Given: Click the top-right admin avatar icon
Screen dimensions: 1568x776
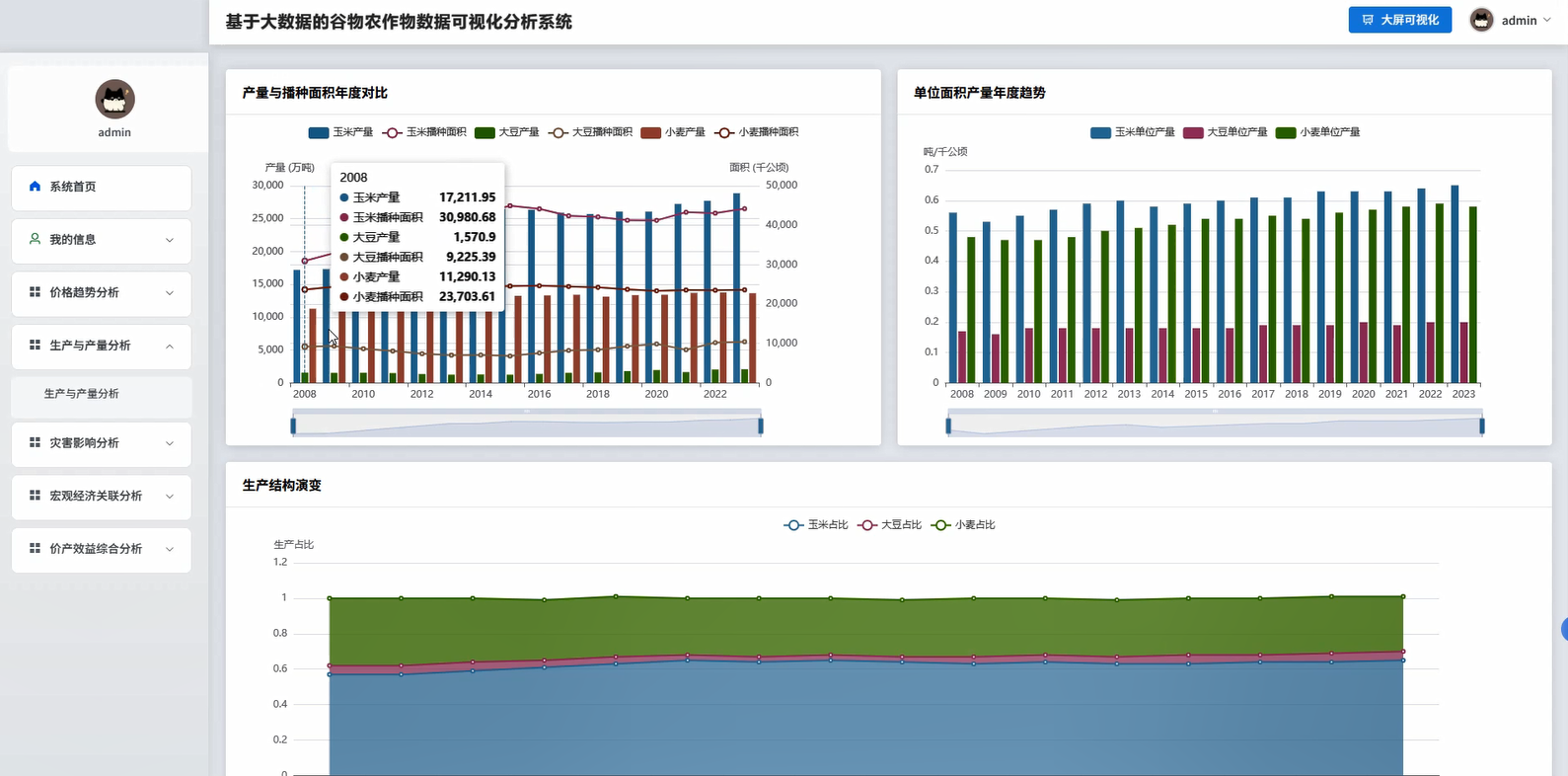Looking at the screenshot, I should click(1481, 20).
